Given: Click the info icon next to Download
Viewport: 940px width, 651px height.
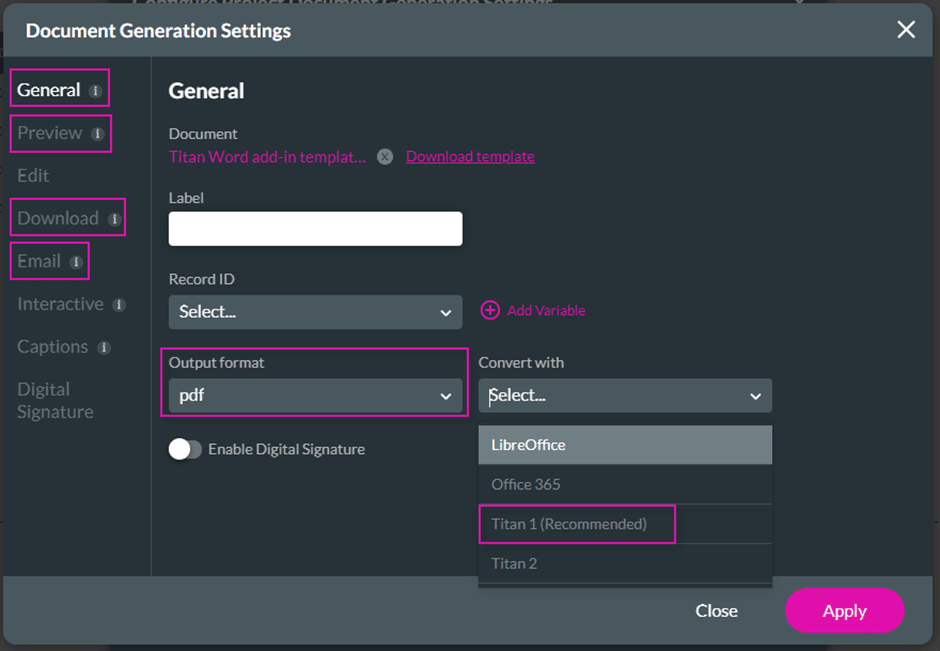Looking at the screenshot, I should pos(114,219).
